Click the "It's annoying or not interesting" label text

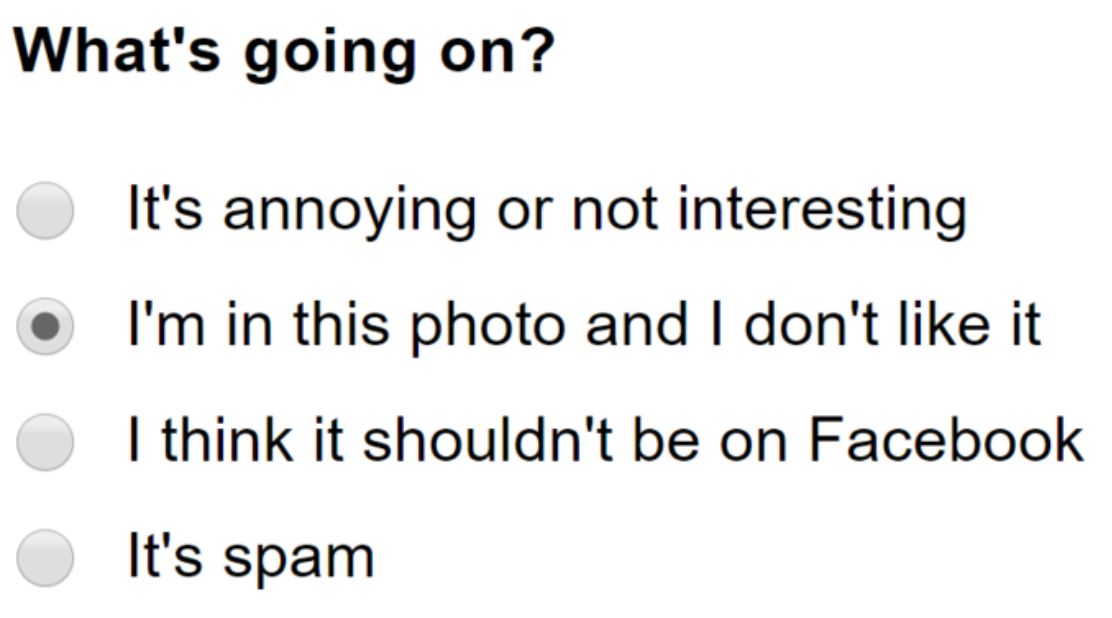[x=546, y=211]
